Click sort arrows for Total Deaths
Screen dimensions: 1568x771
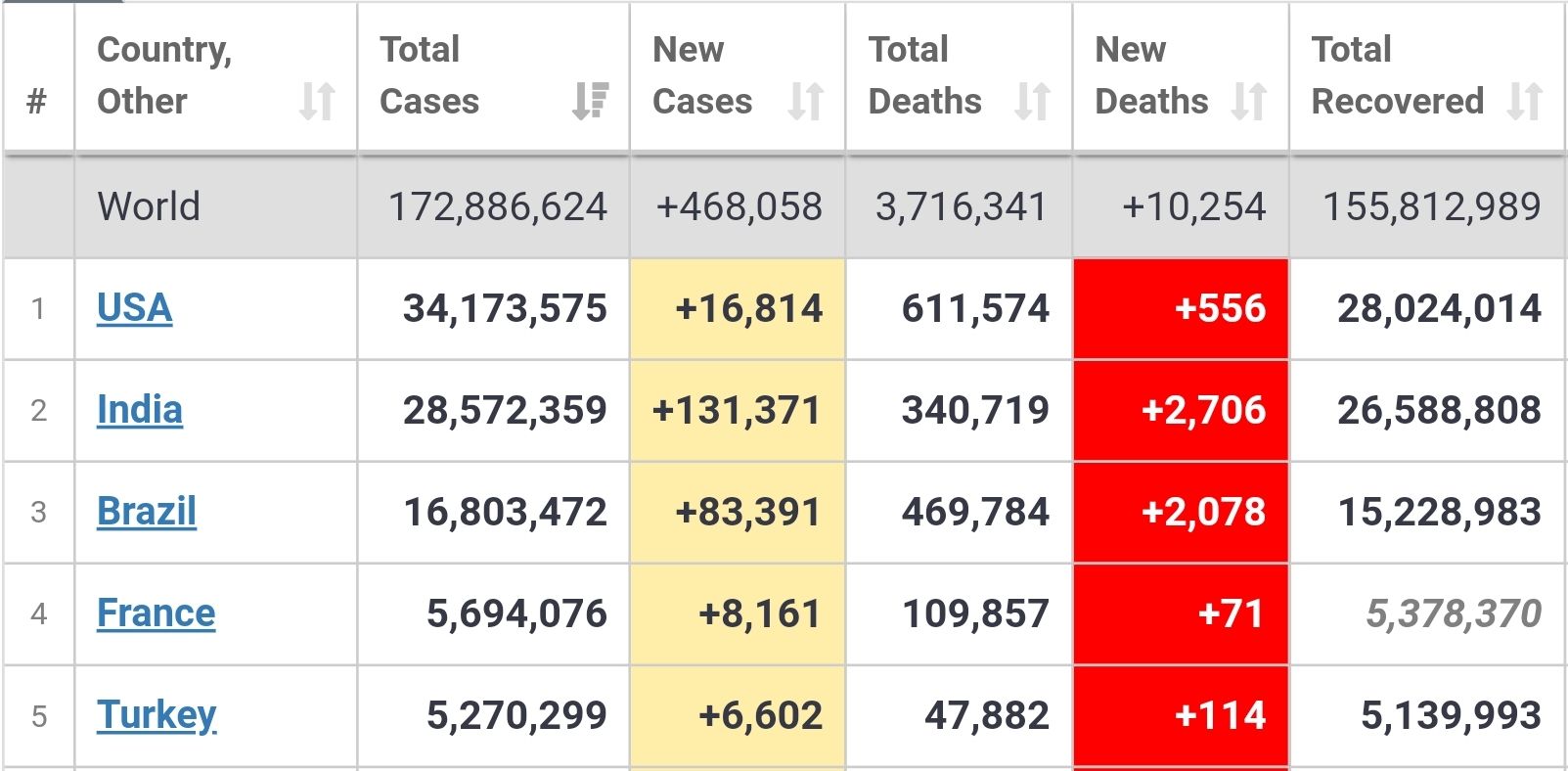(1033, 101)
